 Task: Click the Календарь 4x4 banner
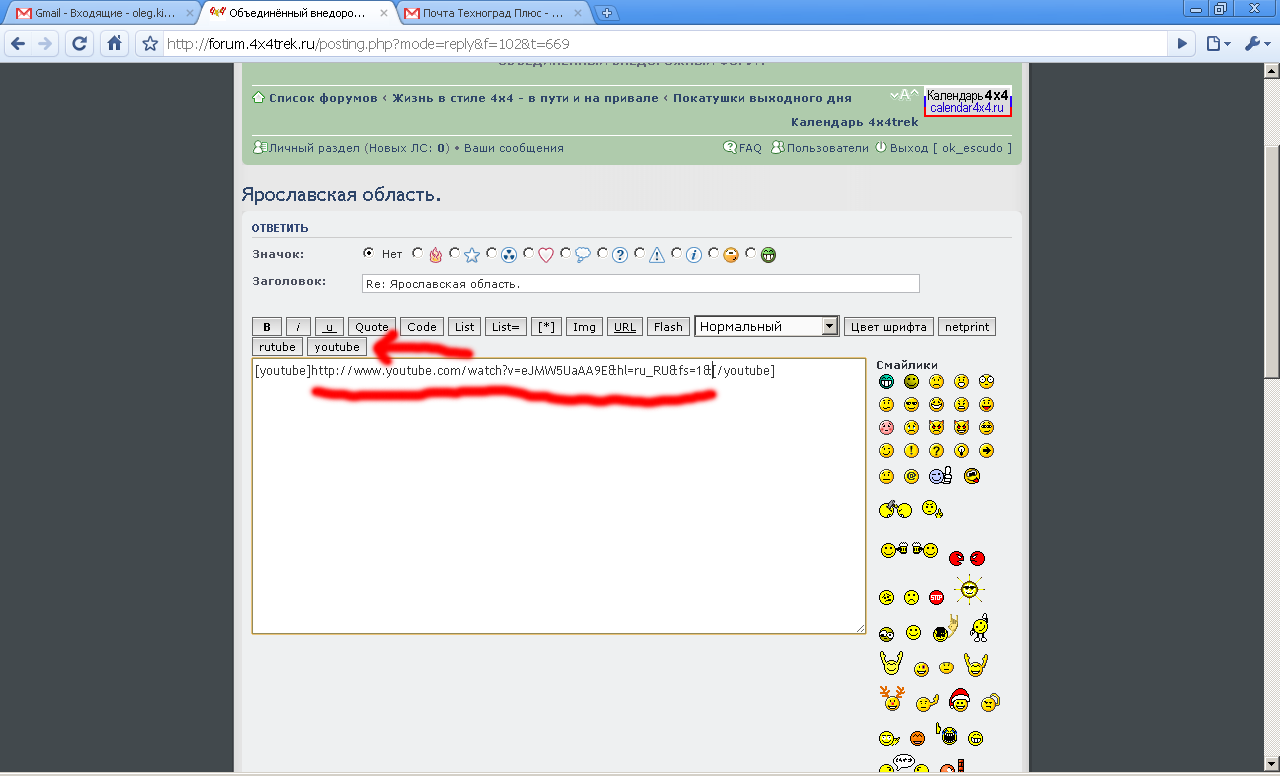pos(967,101)
